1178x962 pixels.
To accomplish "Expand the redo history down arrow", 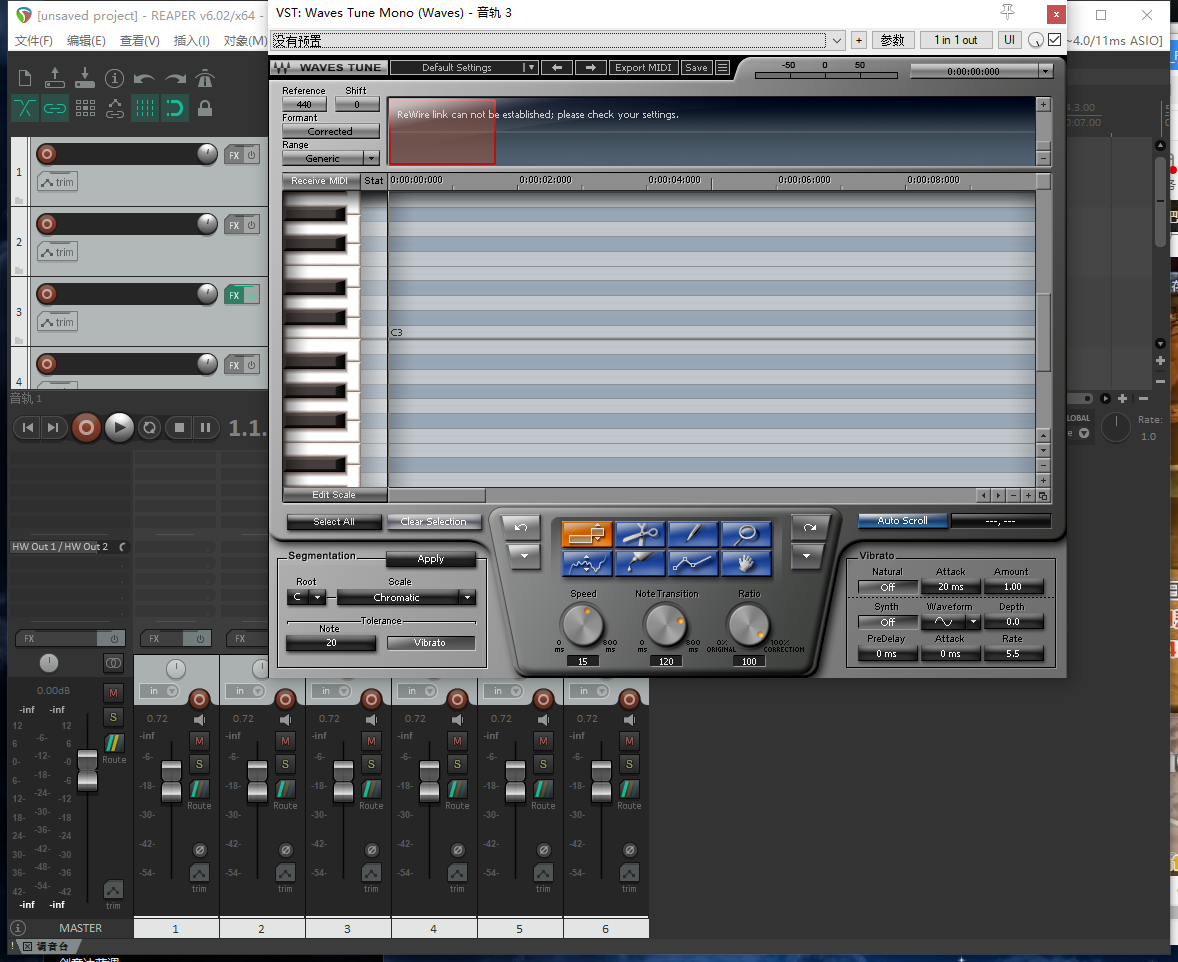I will point(806,557).
